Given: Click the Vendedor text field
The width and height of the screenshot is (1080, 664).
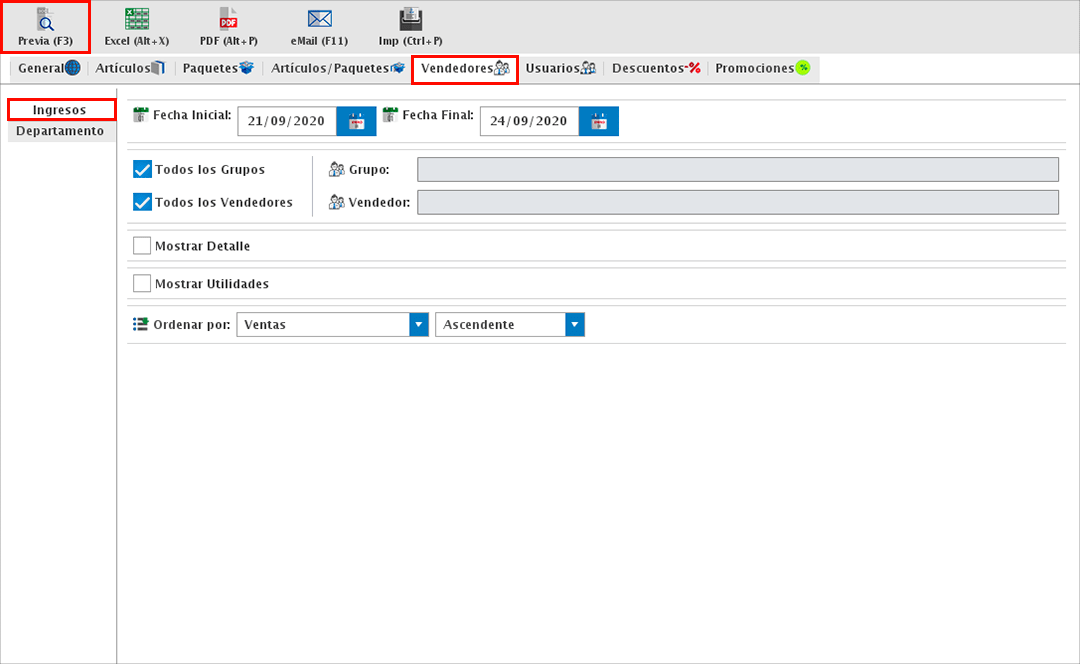Looking at the screenshot, I should (x=737, y=203).
